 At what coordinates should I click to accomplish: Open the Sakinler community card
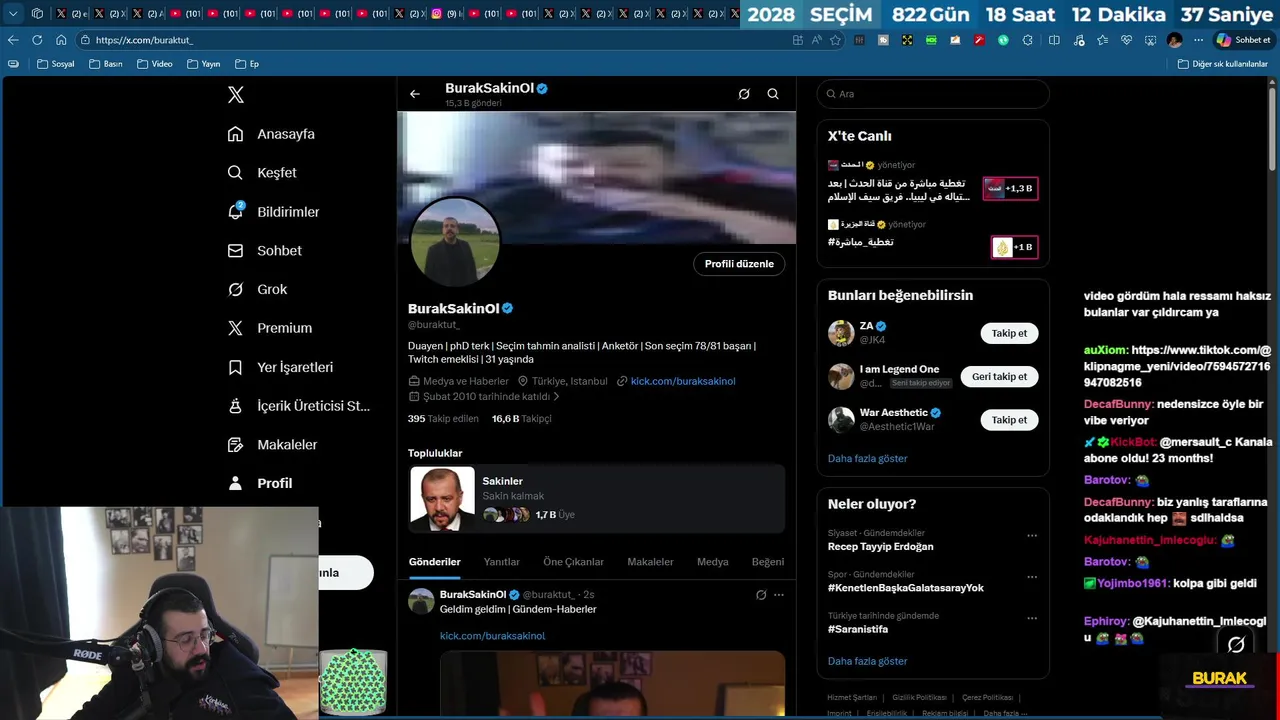click(x=597, y=498)
